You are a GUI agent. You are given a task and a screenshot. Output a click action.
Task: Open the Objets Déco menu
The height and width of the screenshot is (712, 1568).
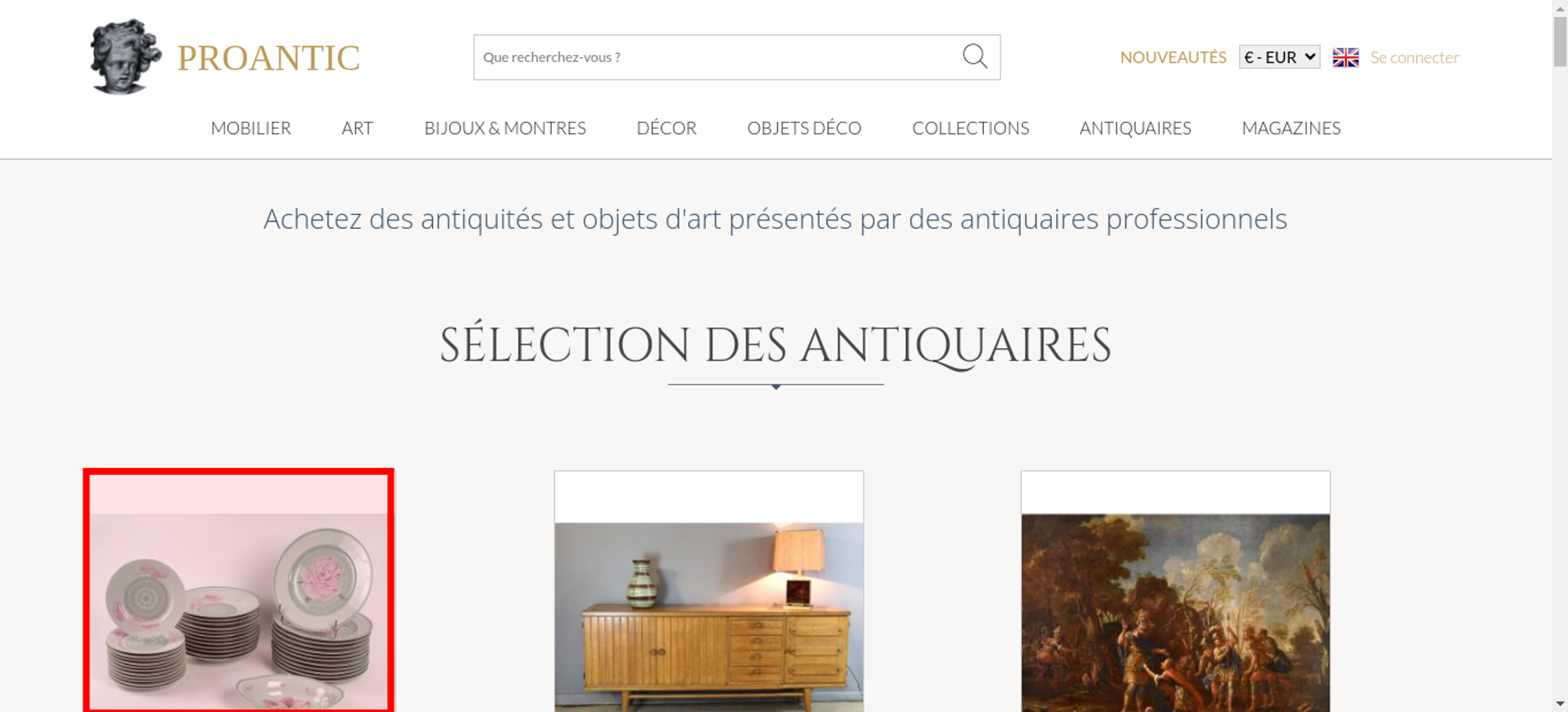pos(804,128)
